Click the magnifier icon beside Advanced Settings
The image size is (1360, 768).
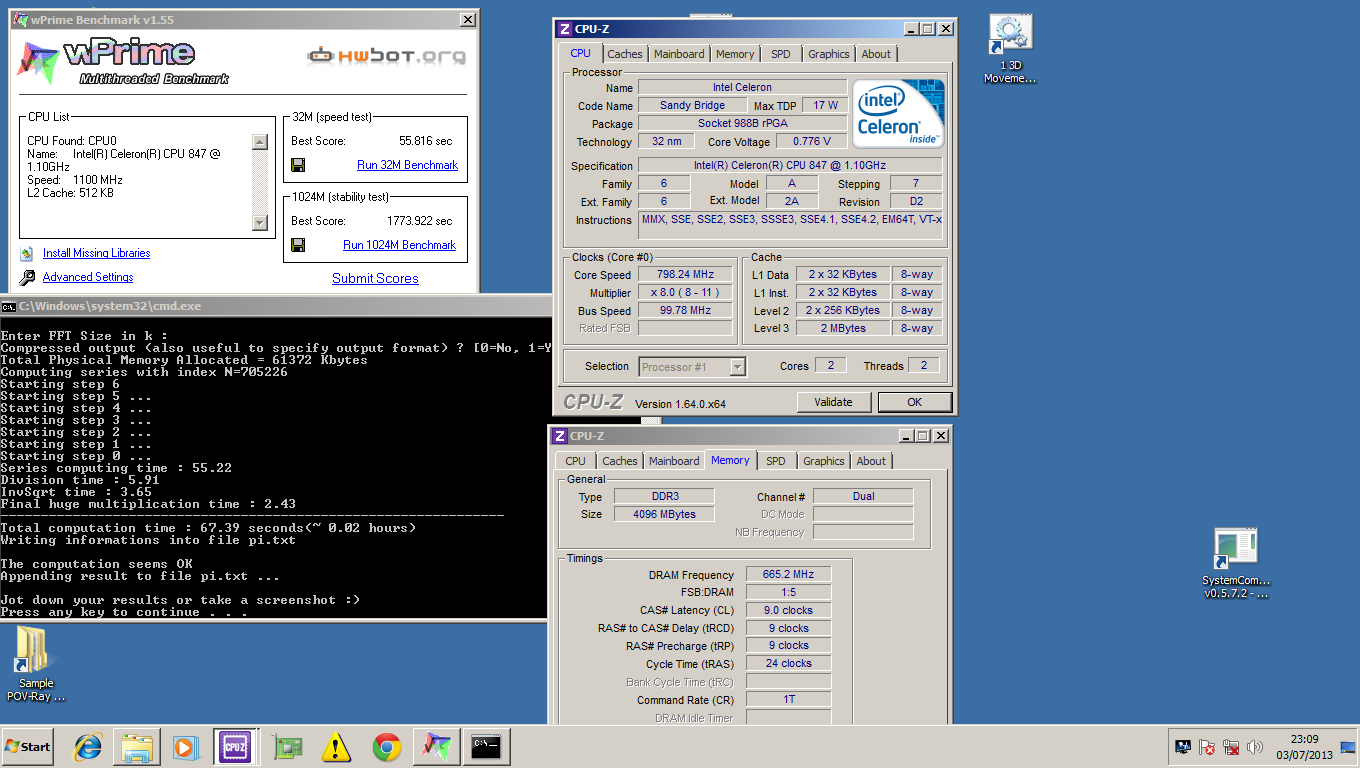[26, 277]
